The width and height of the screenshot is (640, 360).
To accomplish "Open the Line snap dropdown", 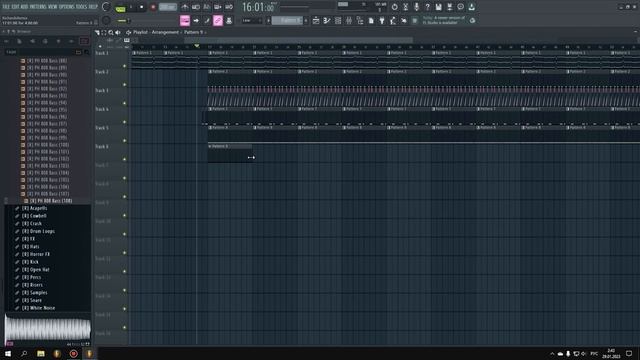I will [252, 20].
